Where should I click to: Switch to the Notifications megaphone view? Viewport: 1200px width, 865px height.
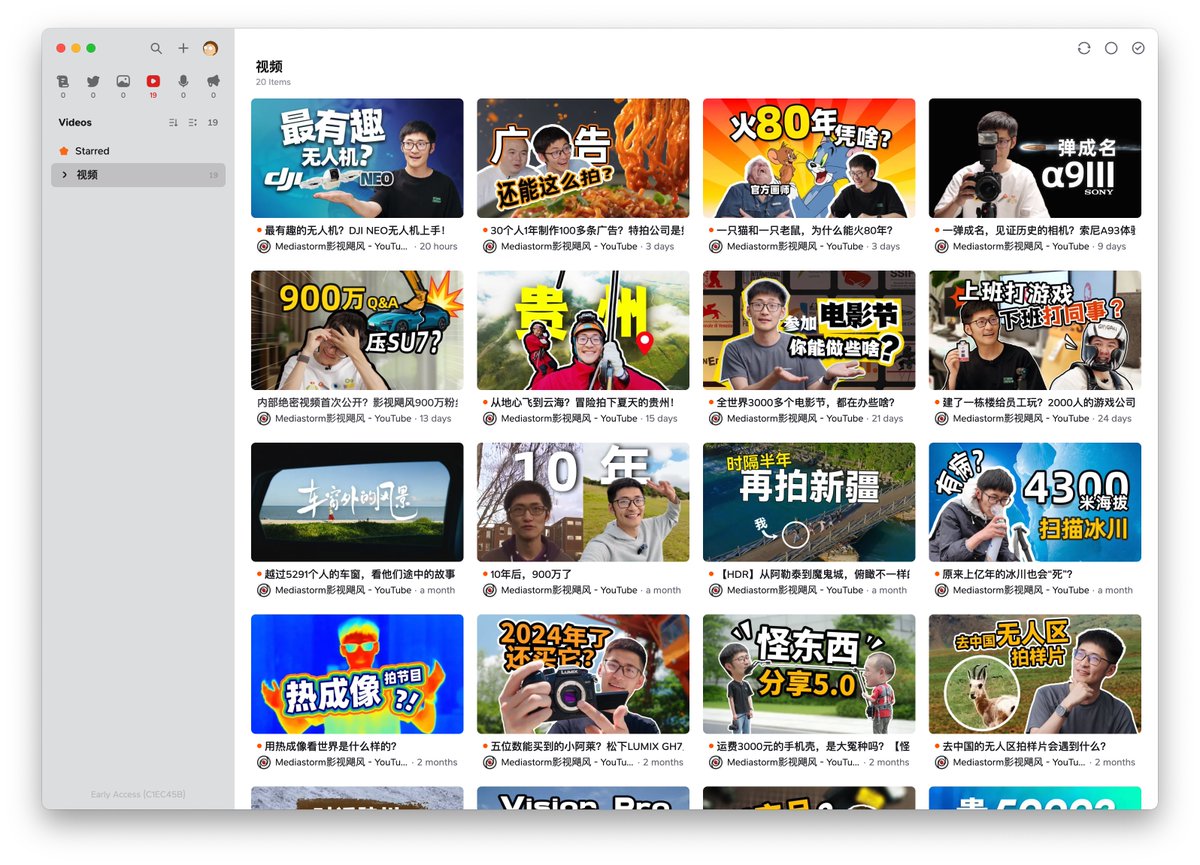coord(213,82)
